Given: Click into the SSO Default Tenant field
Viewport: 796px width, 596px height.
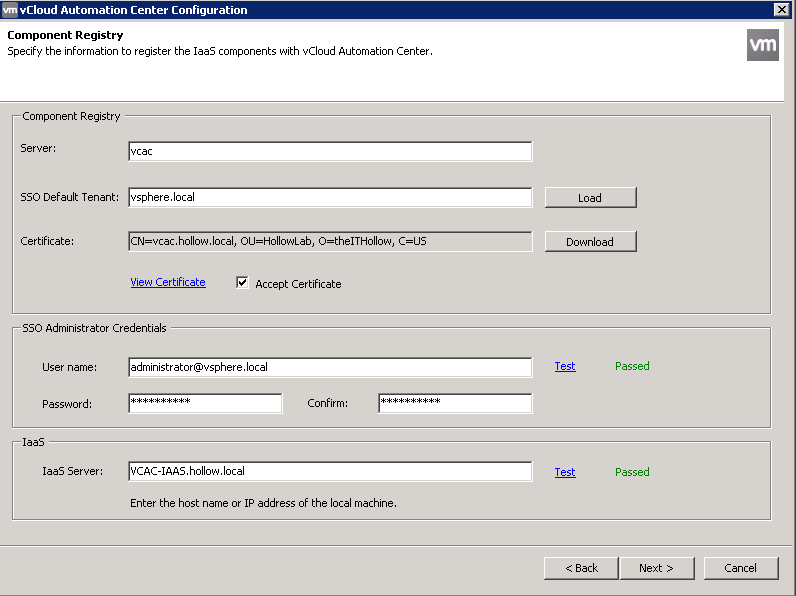Looking at the screenshot, I should coord(330,197).
